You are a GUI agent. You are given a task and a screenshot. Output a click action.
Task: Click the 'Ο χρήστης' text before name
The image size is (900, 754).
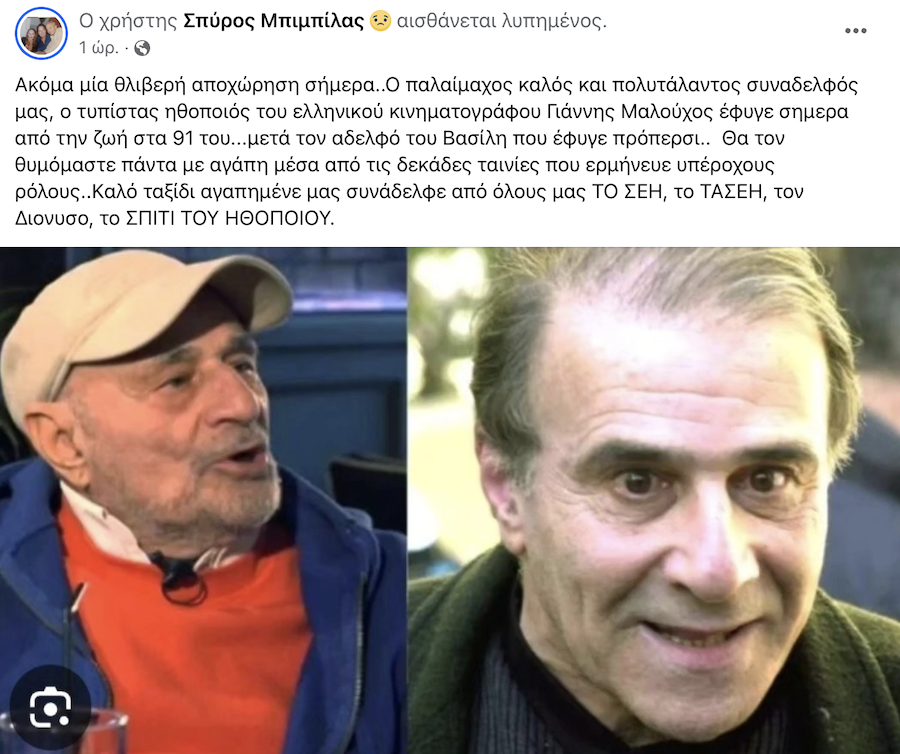point(128,21)
